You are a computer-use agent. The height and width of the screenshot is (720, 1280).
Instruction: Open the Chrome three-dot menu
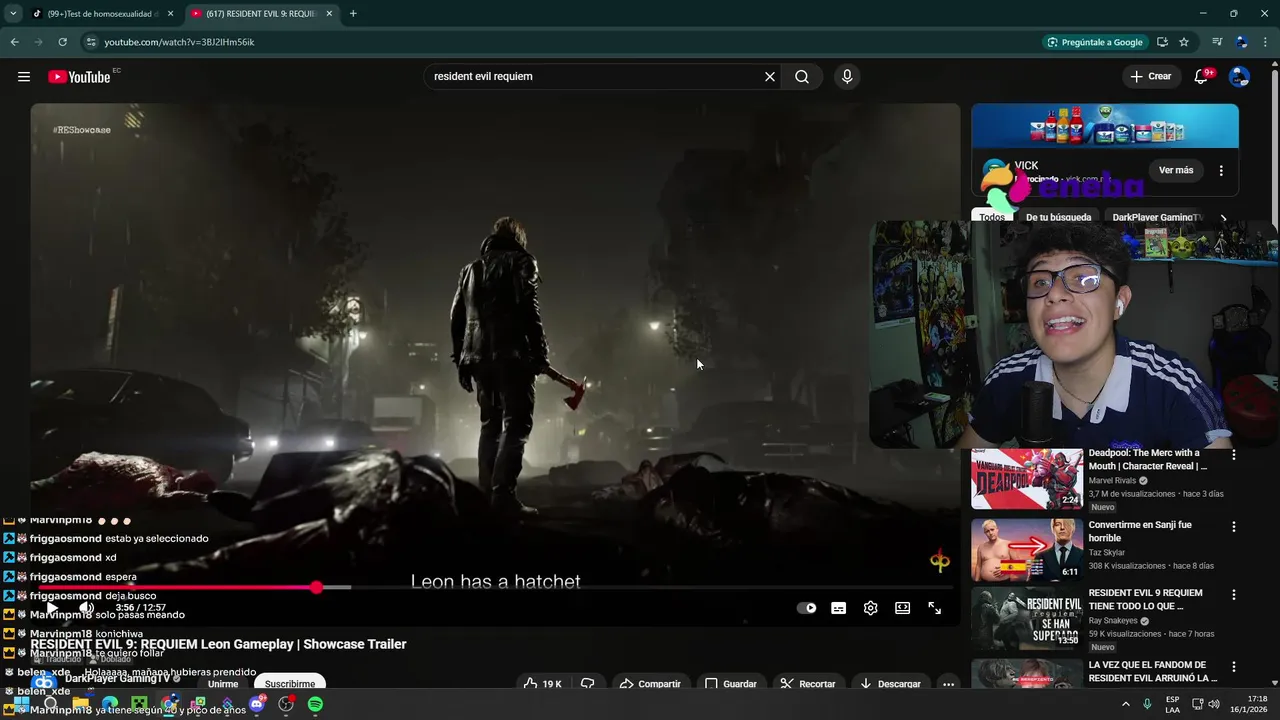coord(1265,42)
